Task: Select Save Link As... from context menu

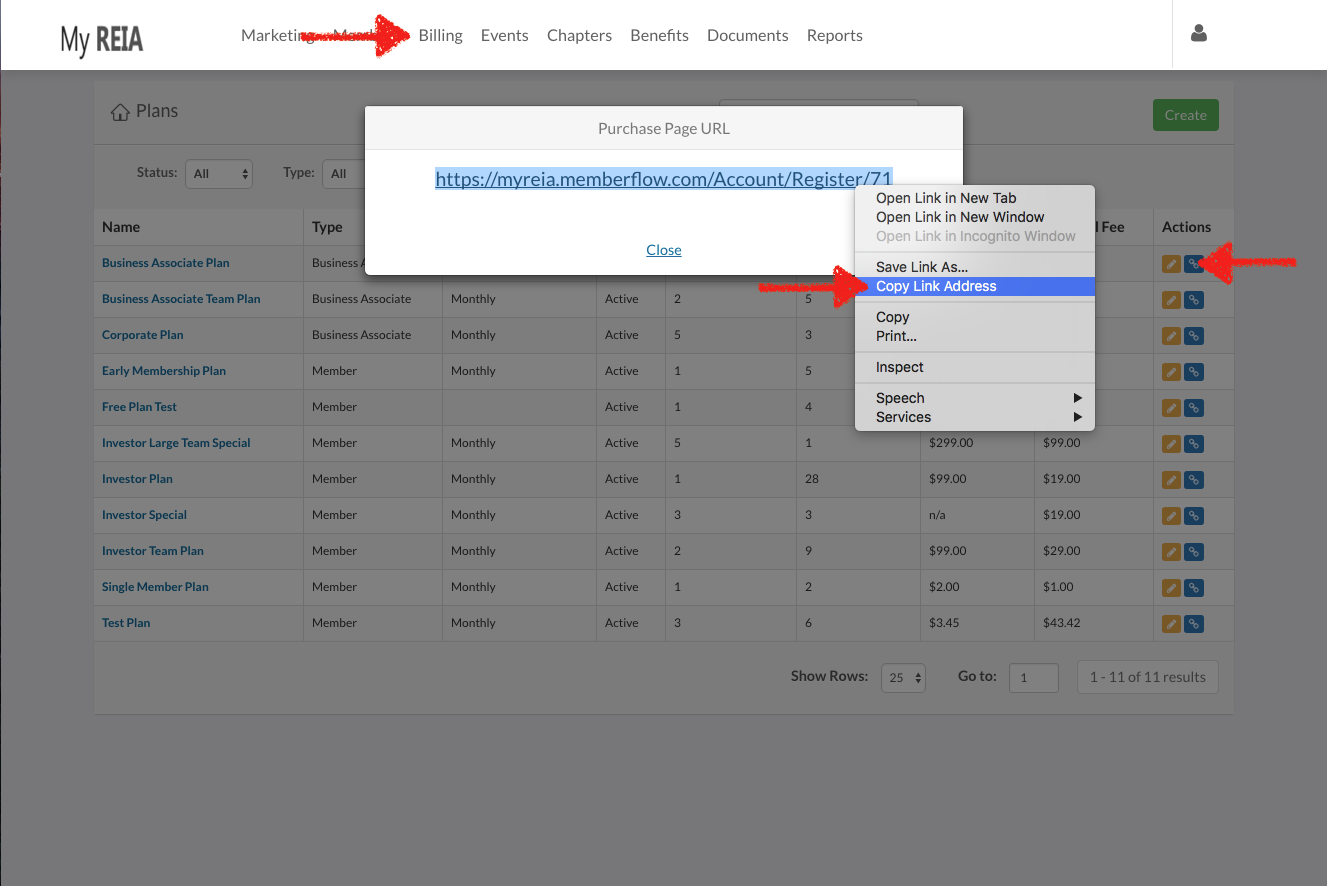Action: pos(975,267)
